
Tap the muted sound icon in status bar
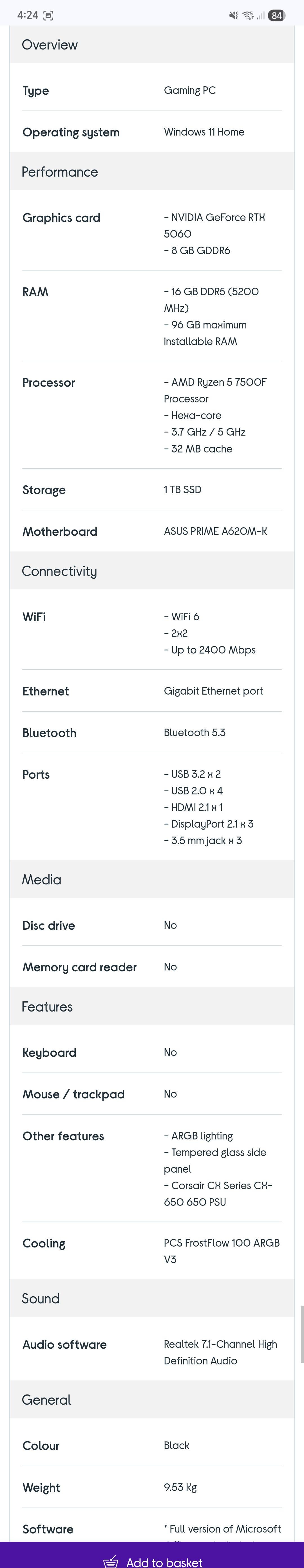click(x=233, y=16)
